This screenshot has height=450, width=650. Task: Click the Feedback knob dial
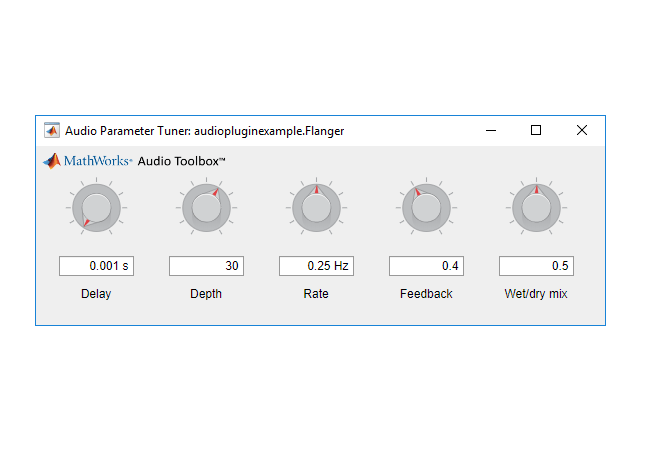click(426, 208)
